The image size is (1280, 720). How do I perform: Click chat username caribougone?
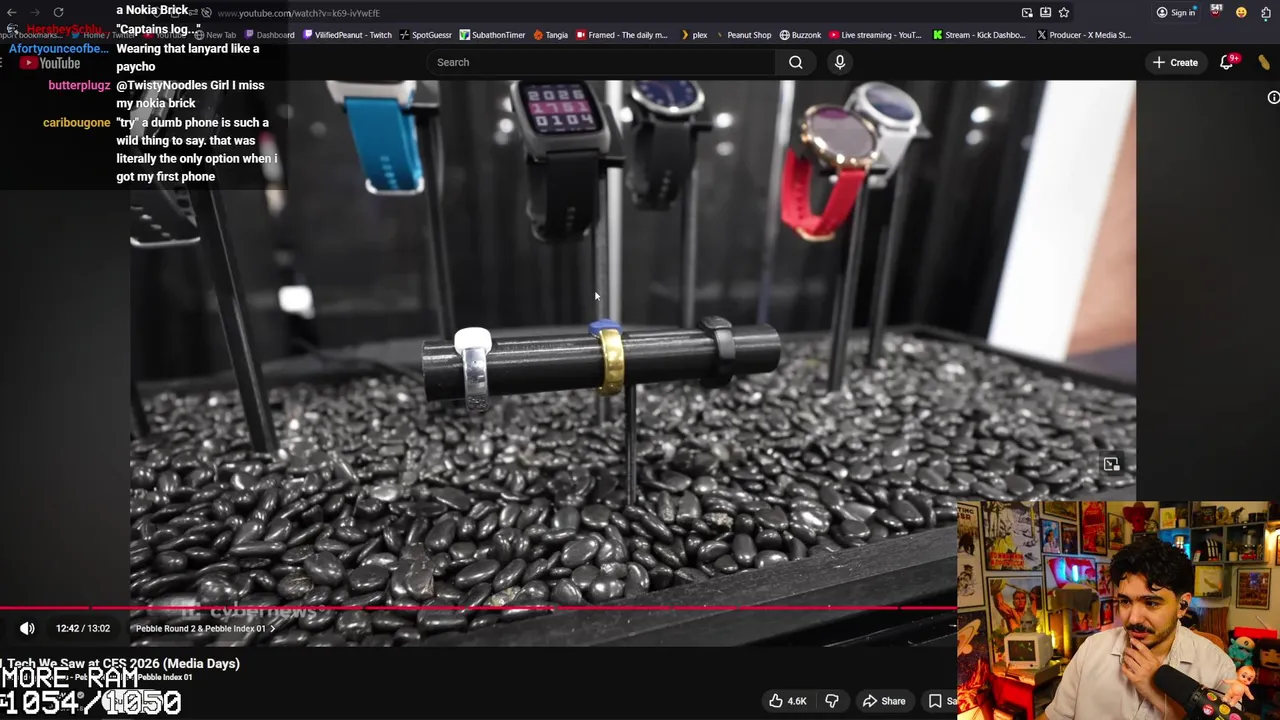point(76,122)
